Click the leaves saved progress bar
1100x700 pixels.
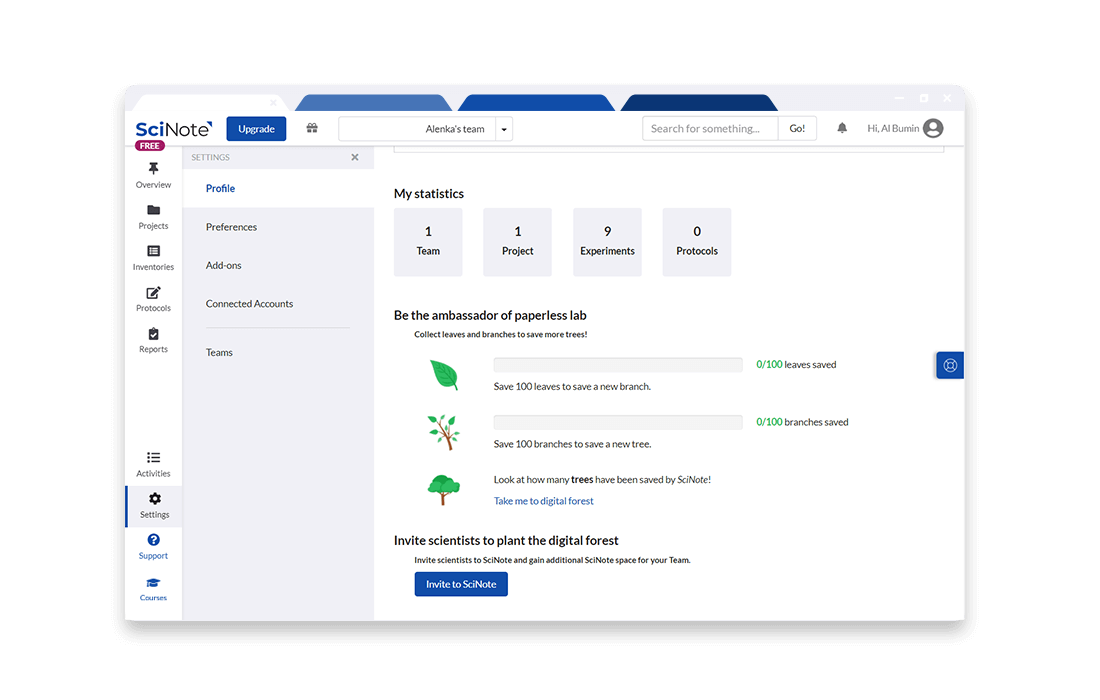(618, 364)
